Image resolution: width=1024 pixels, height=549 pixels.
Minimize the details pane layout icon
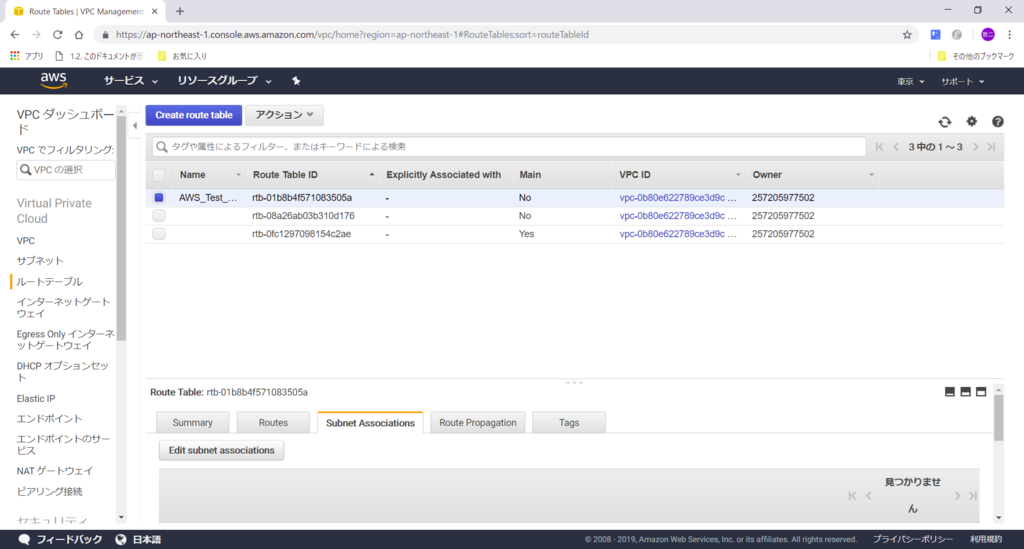click(x=950, y=392)
